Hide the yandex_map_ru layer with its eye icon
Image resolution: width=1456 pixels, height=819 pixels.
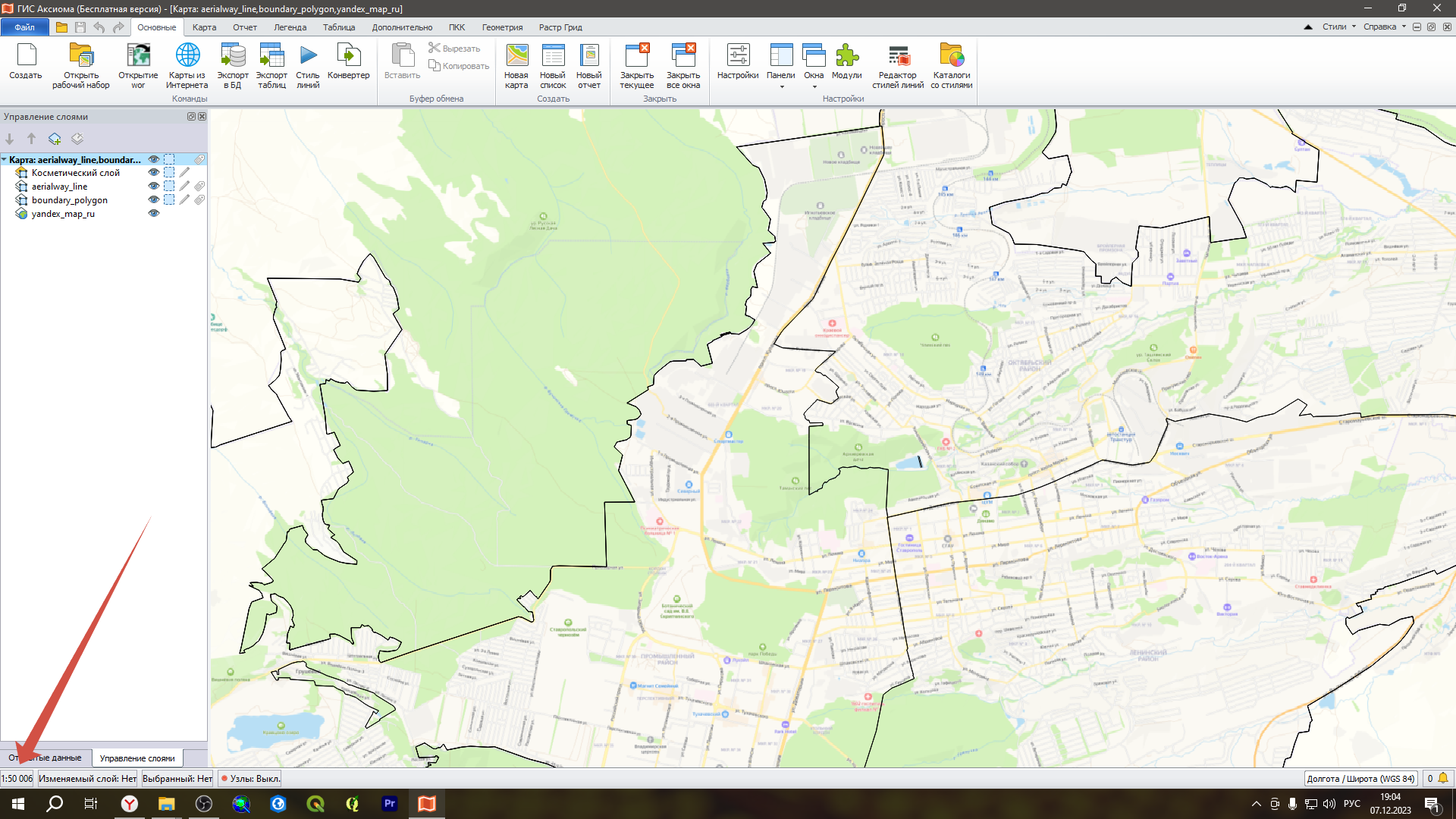(x=154, y=214)
